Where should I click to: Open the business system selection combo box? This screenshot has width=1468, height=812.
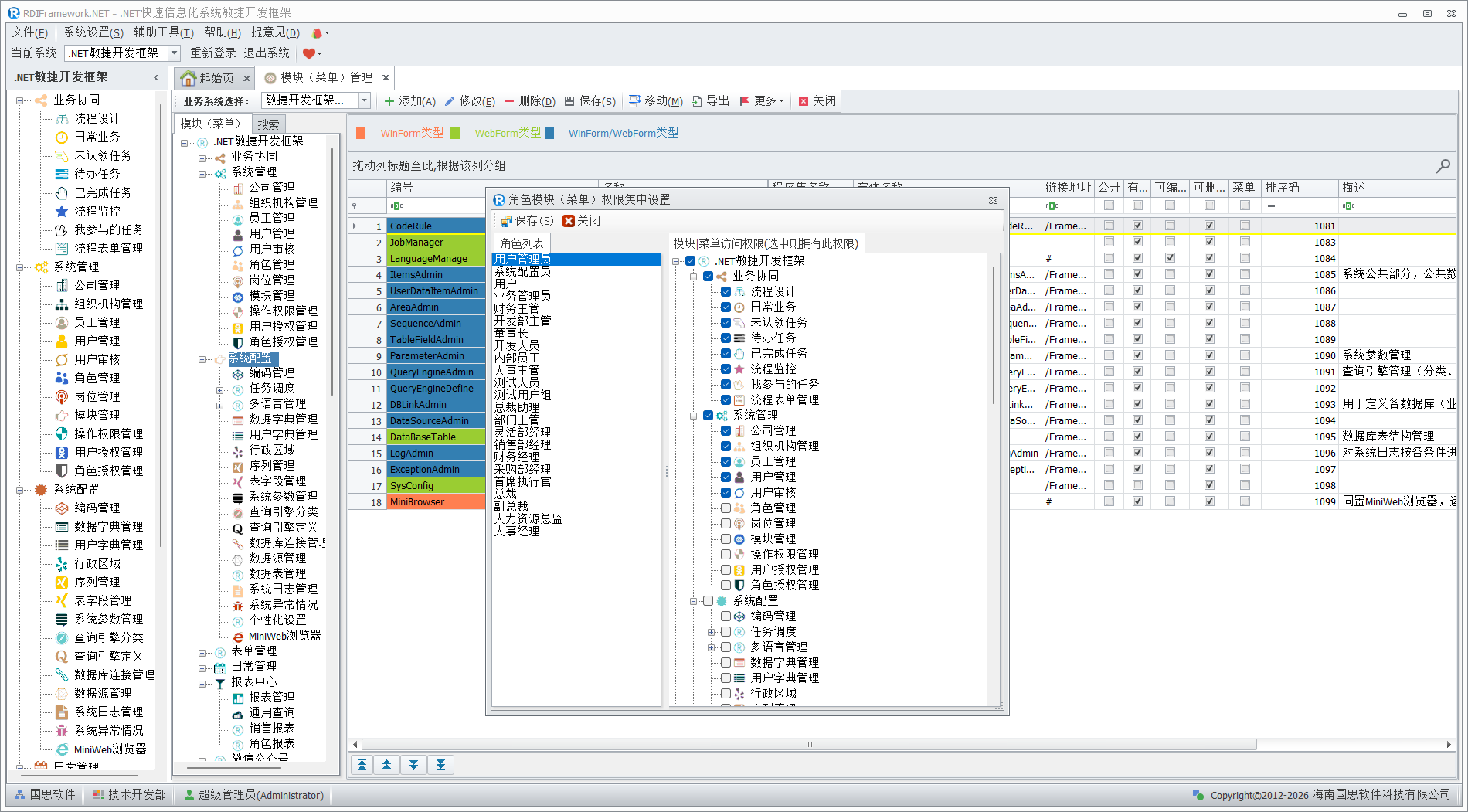coord(363,100)
